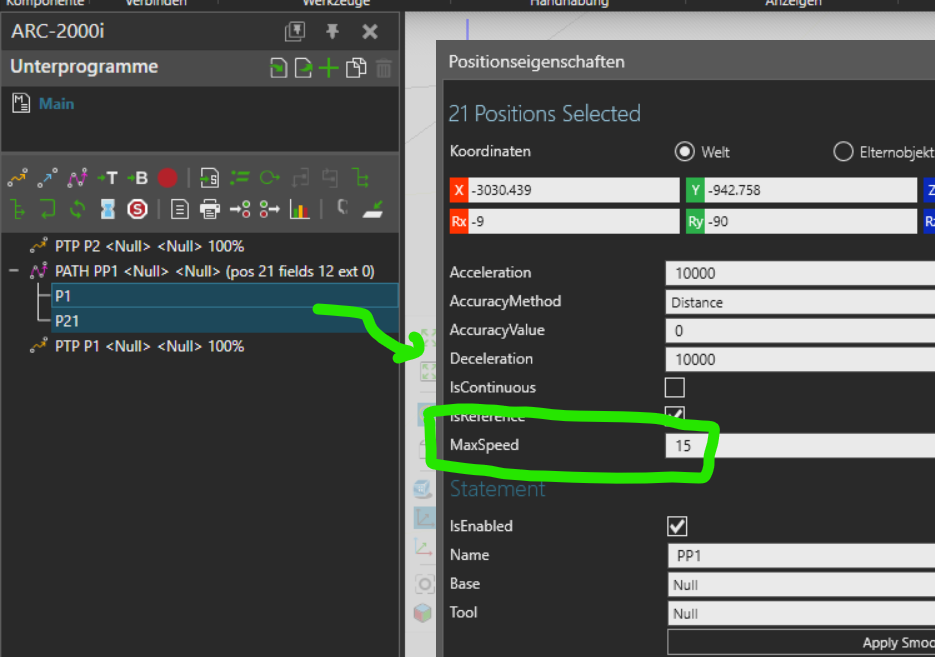Click the coordinate axes icon in viewport sidebar
The image size is (935, 657).
[423, 547]
